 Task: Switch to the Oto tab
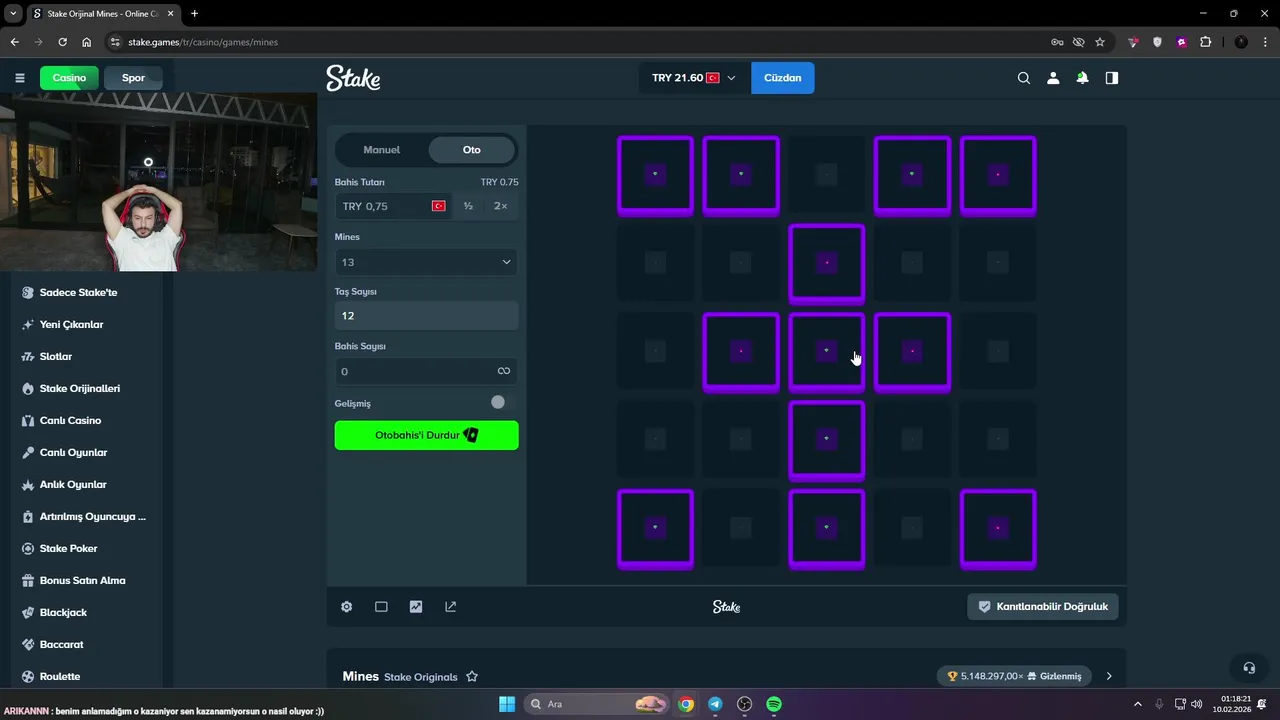pyautogui.click(x=472, y=150)
